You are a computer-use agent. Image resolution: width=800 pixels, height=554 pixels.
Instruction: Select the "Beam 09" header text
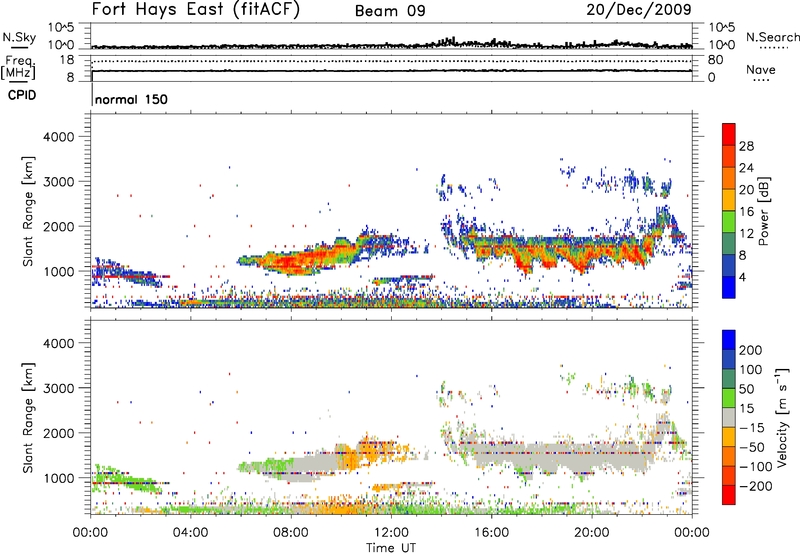pyautogui.click(x=390, y=11)
